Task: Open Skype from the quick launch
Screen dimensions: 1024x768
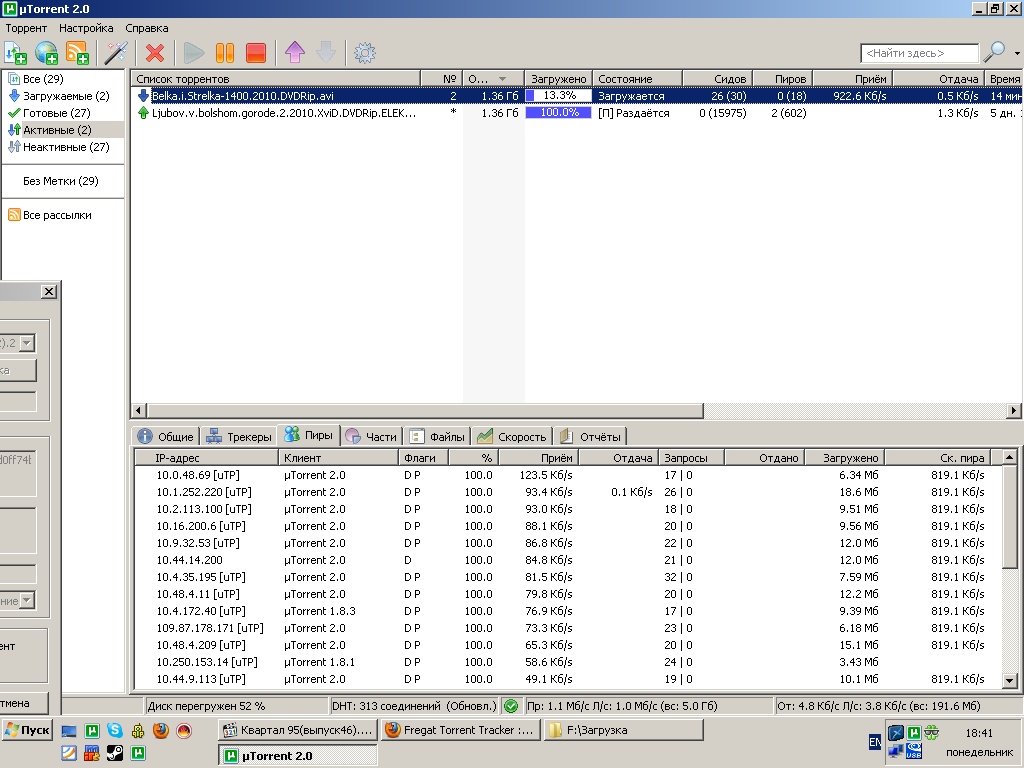Action: (x=115, y=731)
